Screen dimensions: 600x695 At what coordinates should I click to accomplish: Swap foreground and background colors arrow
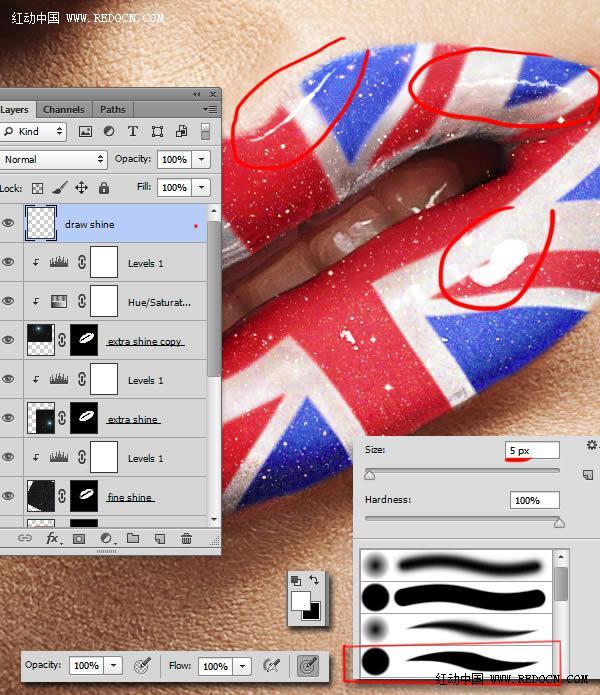click(313, 579)
